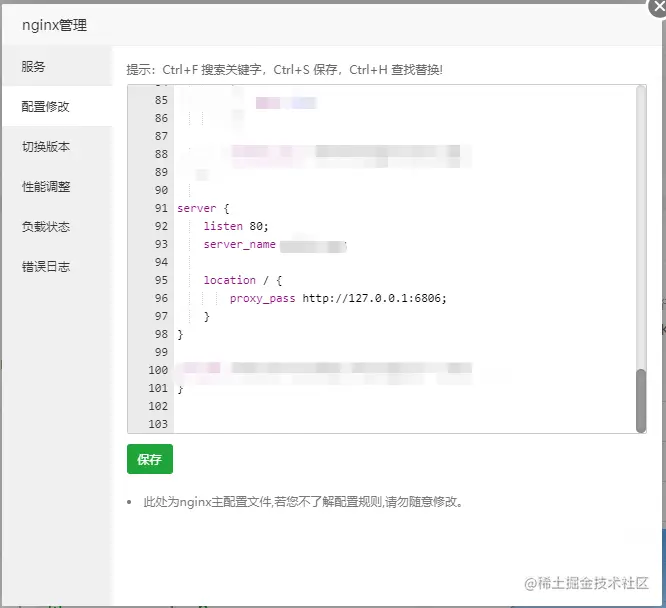This screenshot has width=666, height=608.
Task: Click the empty line 102 in editor
Action: 405,406
